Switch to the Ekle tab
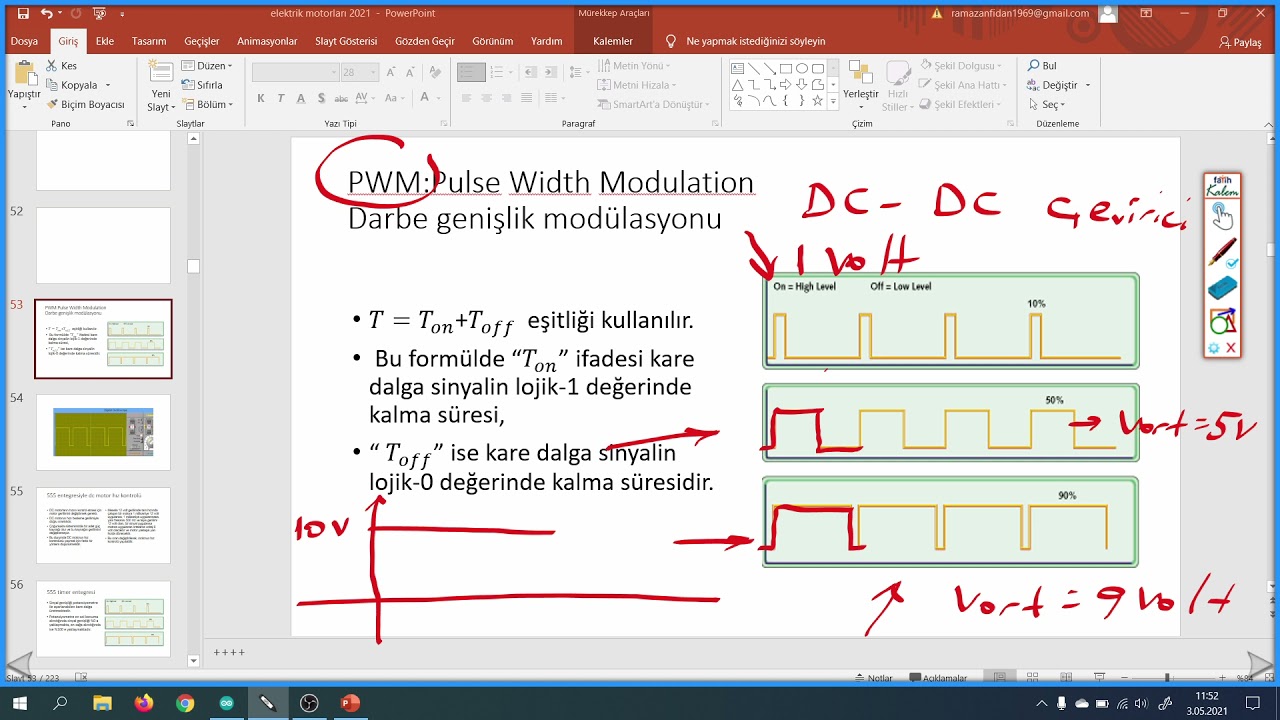Screen dimensions: 1280x720 (104, 41)
